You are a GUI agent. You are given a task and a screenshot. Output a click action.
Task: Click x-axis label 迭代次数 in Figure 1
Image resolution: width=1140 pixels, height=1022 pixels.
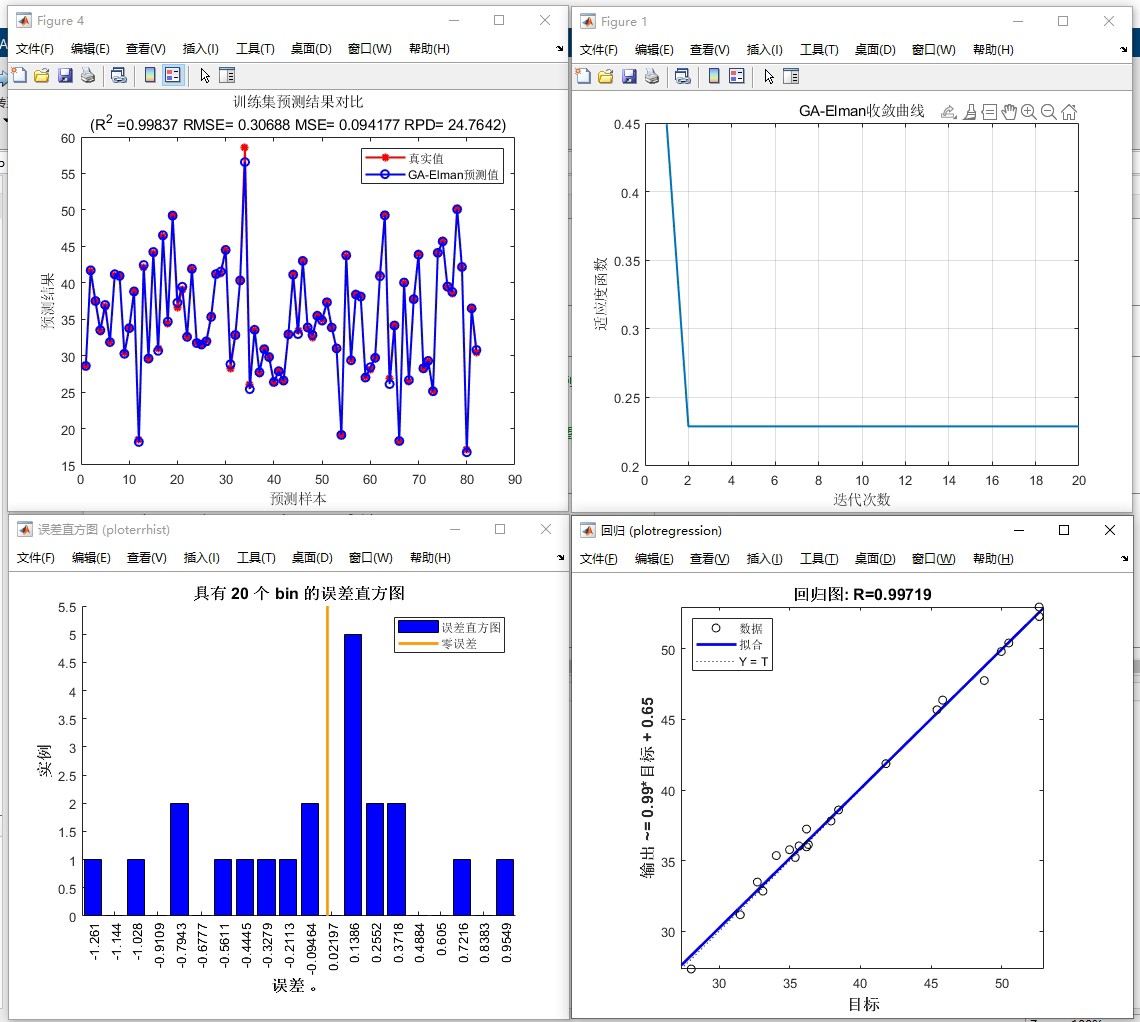point(862,499)
